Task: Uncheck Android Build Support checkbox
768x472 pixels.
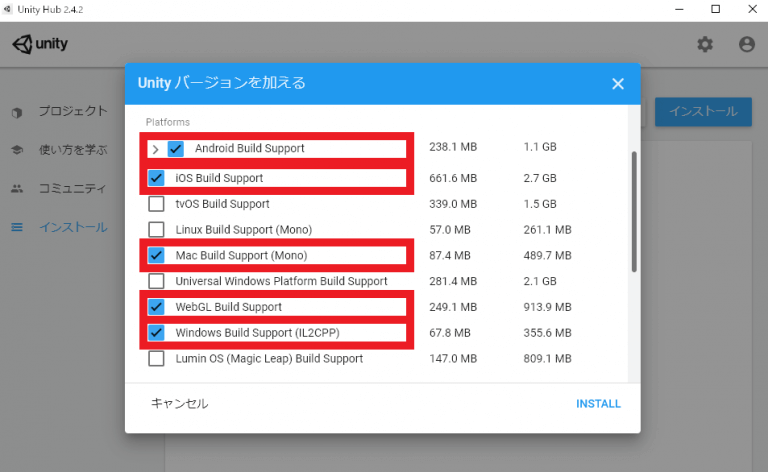Action: pos(176,149)
